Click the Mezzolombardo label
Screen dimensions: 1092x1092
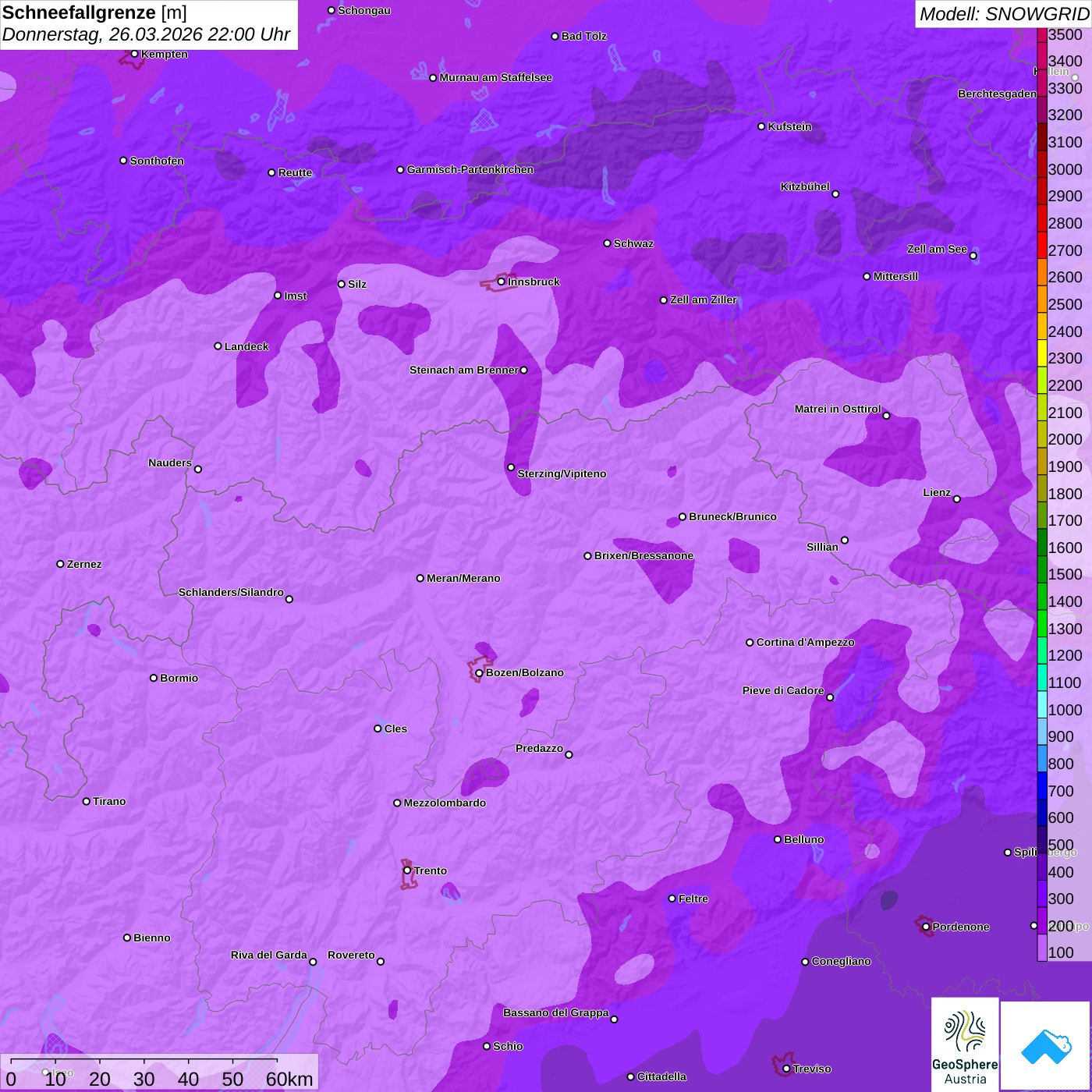pyautogui.click(x=445, y=803)
